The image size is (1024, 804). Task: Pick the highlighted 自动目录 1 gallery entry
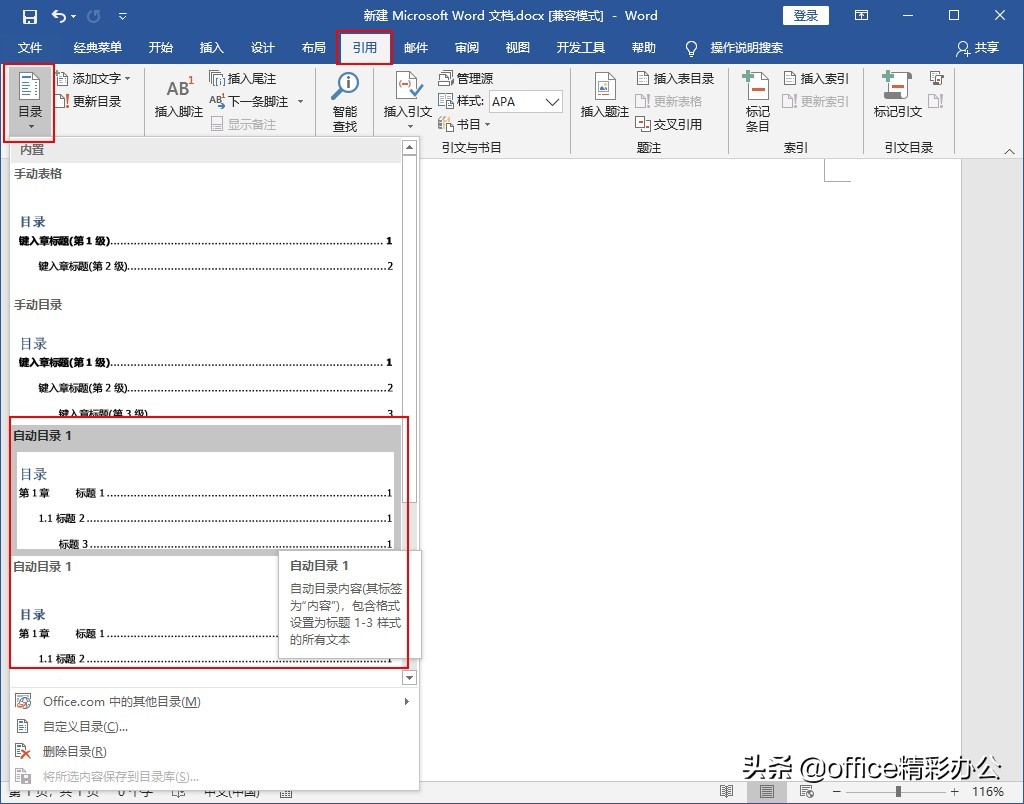click(205, 488)
